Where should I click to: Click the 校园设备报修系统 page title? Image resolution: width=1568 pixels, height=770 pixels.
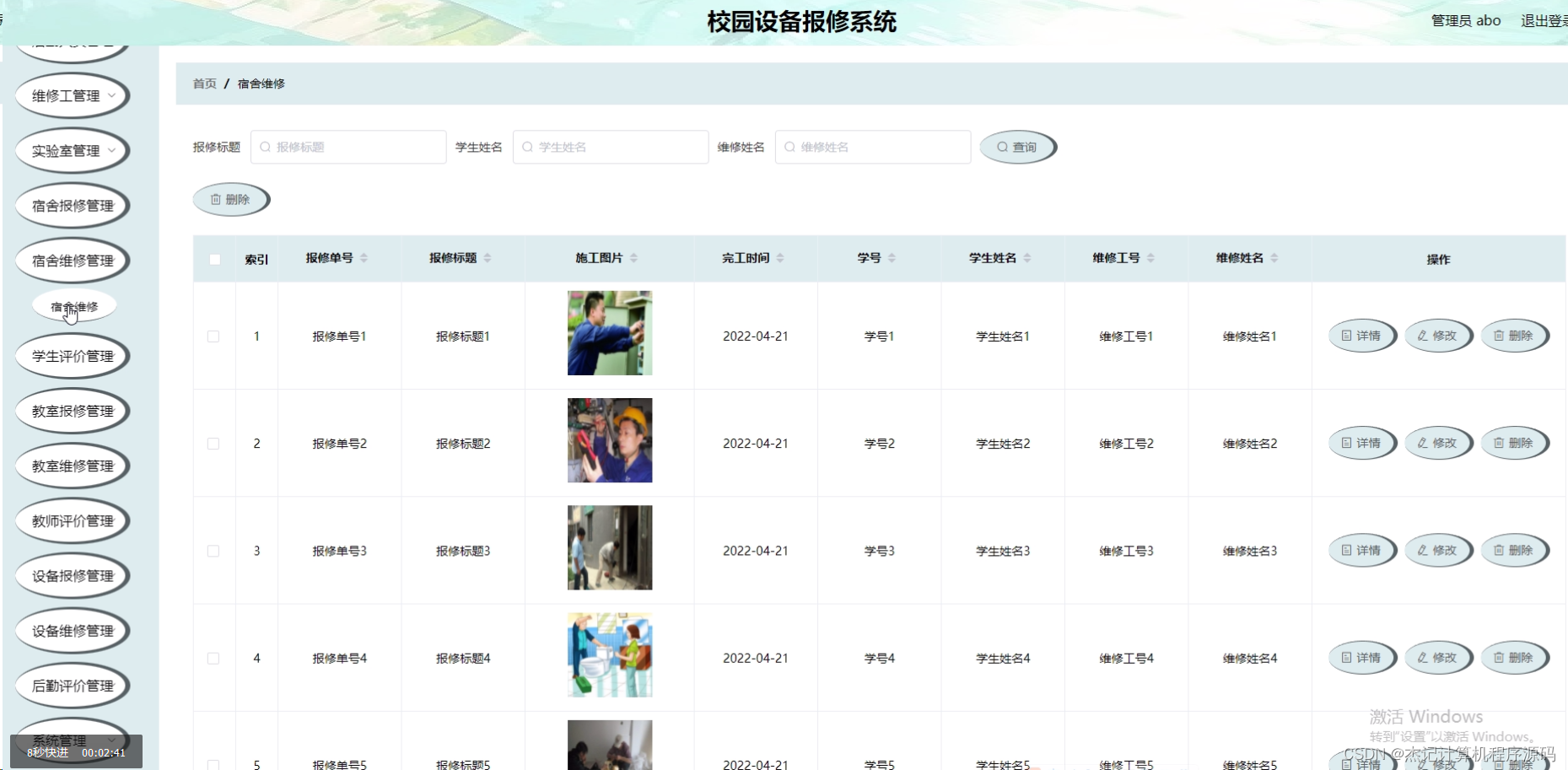click(802, 22)
